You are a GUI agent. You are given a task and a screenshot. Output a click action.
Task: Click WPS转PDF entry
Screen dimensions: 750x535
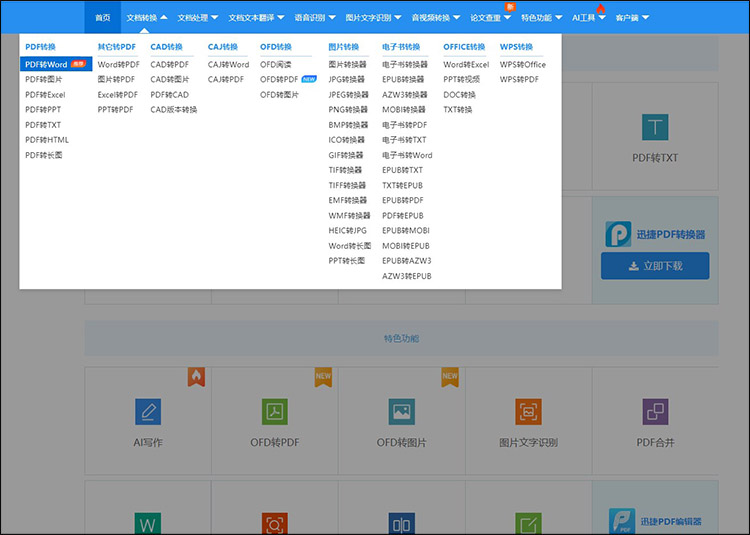pyautogui.click(x=519, y=79)
